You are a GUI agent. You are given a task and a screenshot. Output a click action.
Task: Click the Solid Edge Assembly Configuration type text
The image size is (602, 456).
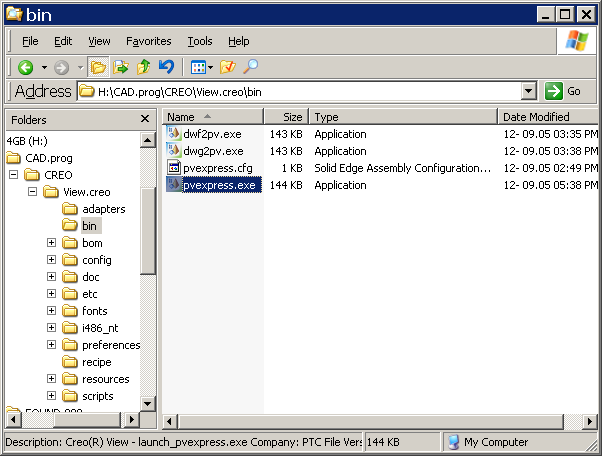[x=402, y=168]
